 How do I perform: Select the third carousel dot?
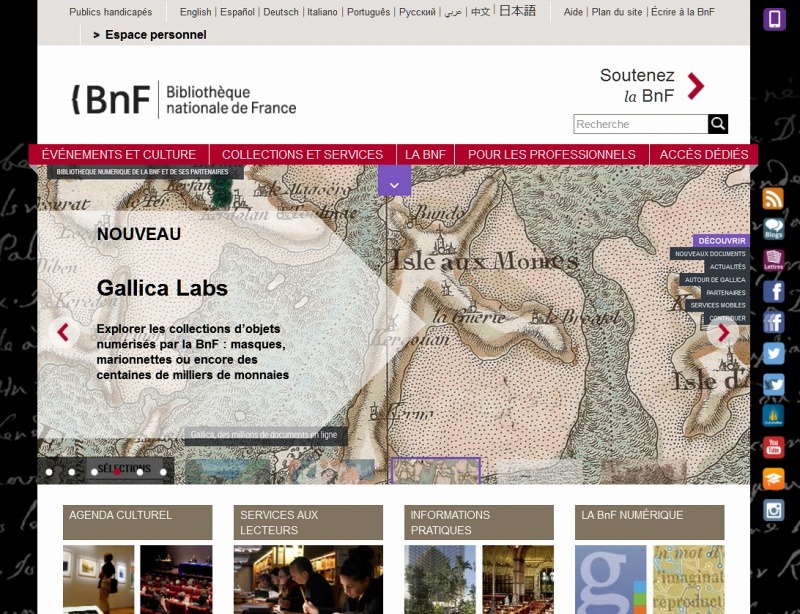94,472
